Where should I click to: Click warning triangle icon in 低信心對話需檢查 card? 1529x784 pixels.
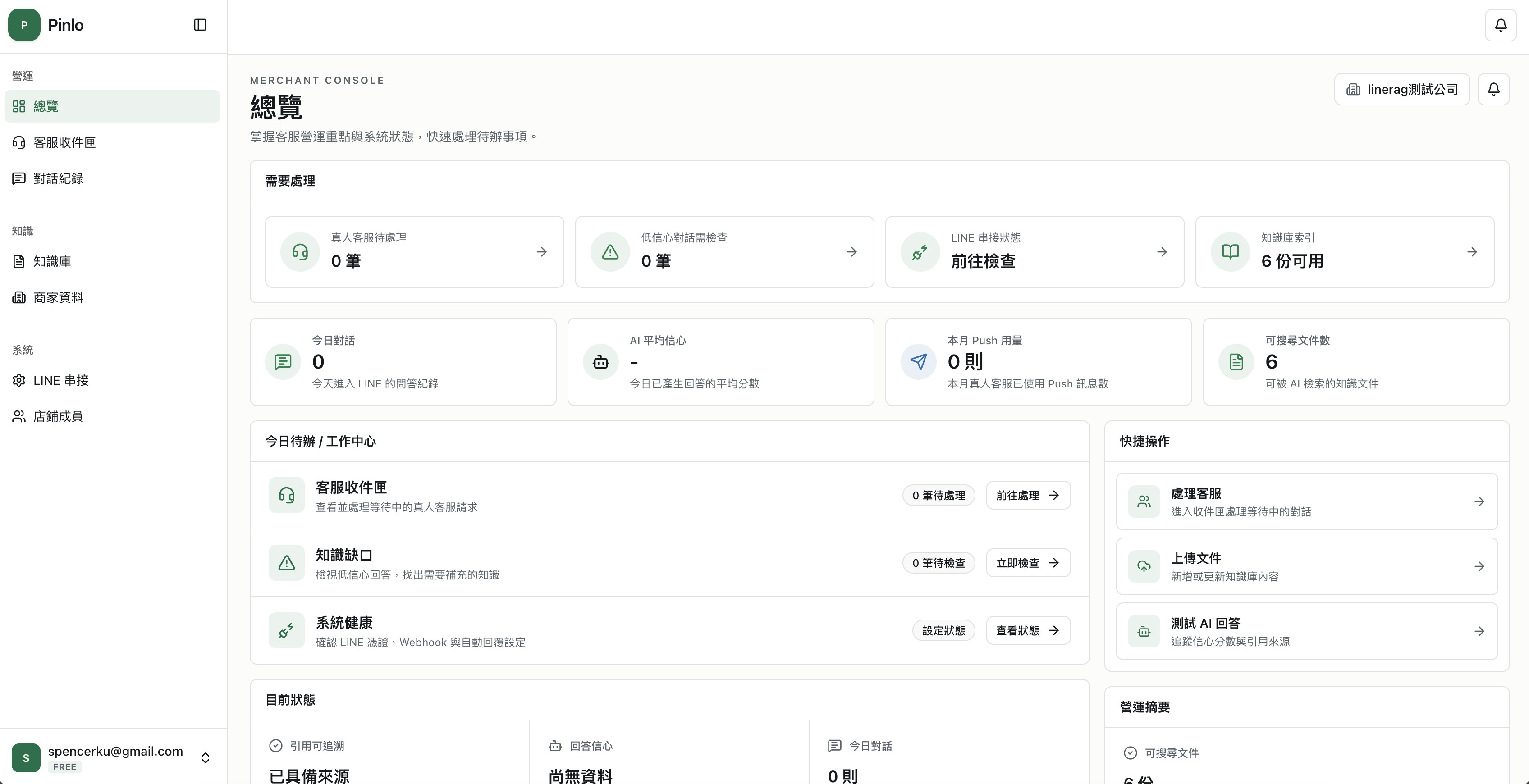[610, 251]
